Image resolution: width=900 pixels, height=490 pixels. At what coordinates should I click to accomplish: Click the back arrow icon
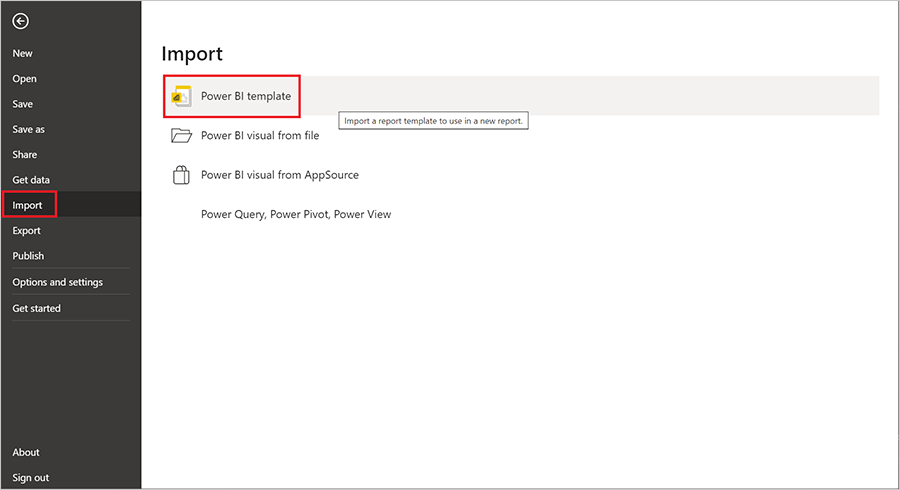[21, 21]
